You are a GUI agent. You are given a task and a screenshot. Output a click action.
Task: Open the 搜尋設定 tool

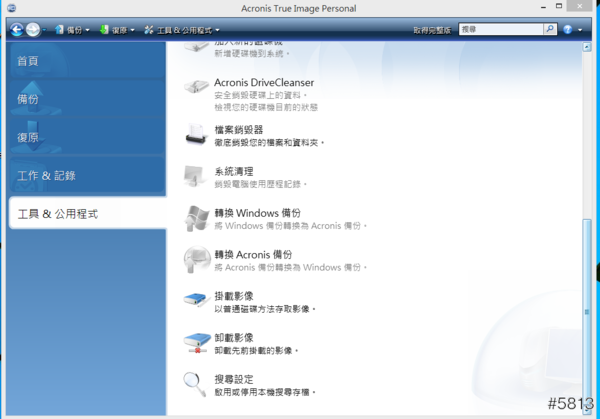[234, 379]
